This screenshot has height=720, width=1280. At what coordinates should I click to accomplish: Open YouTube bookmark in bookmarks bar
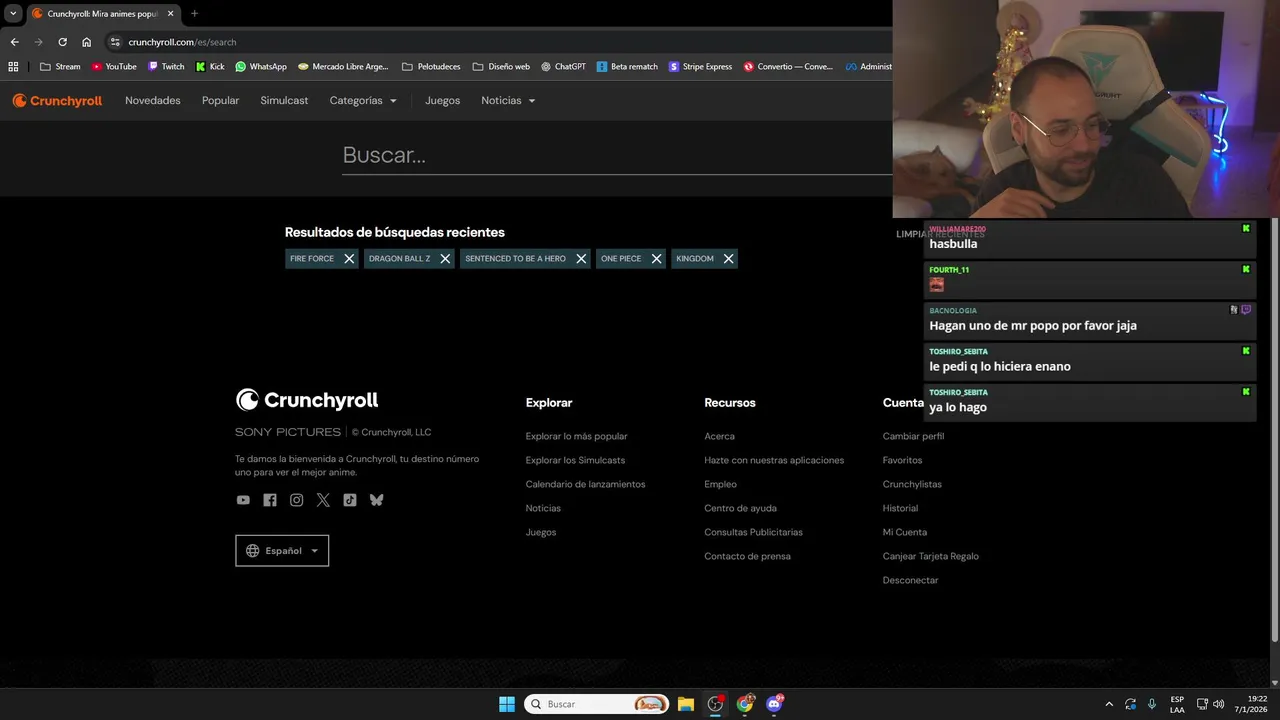coord(113,67)
